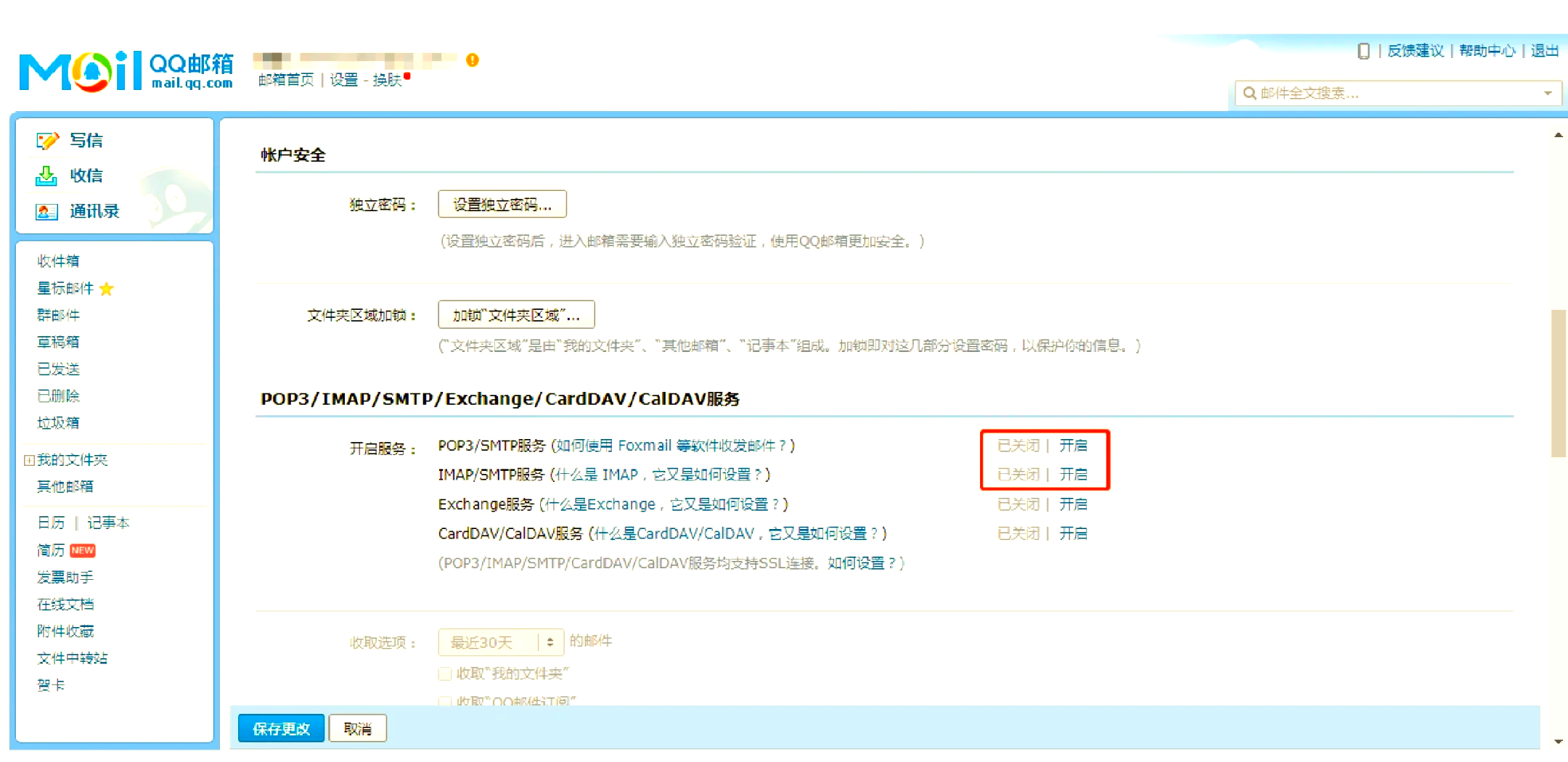Open 记事本 notes link

(x=108, y=523)
